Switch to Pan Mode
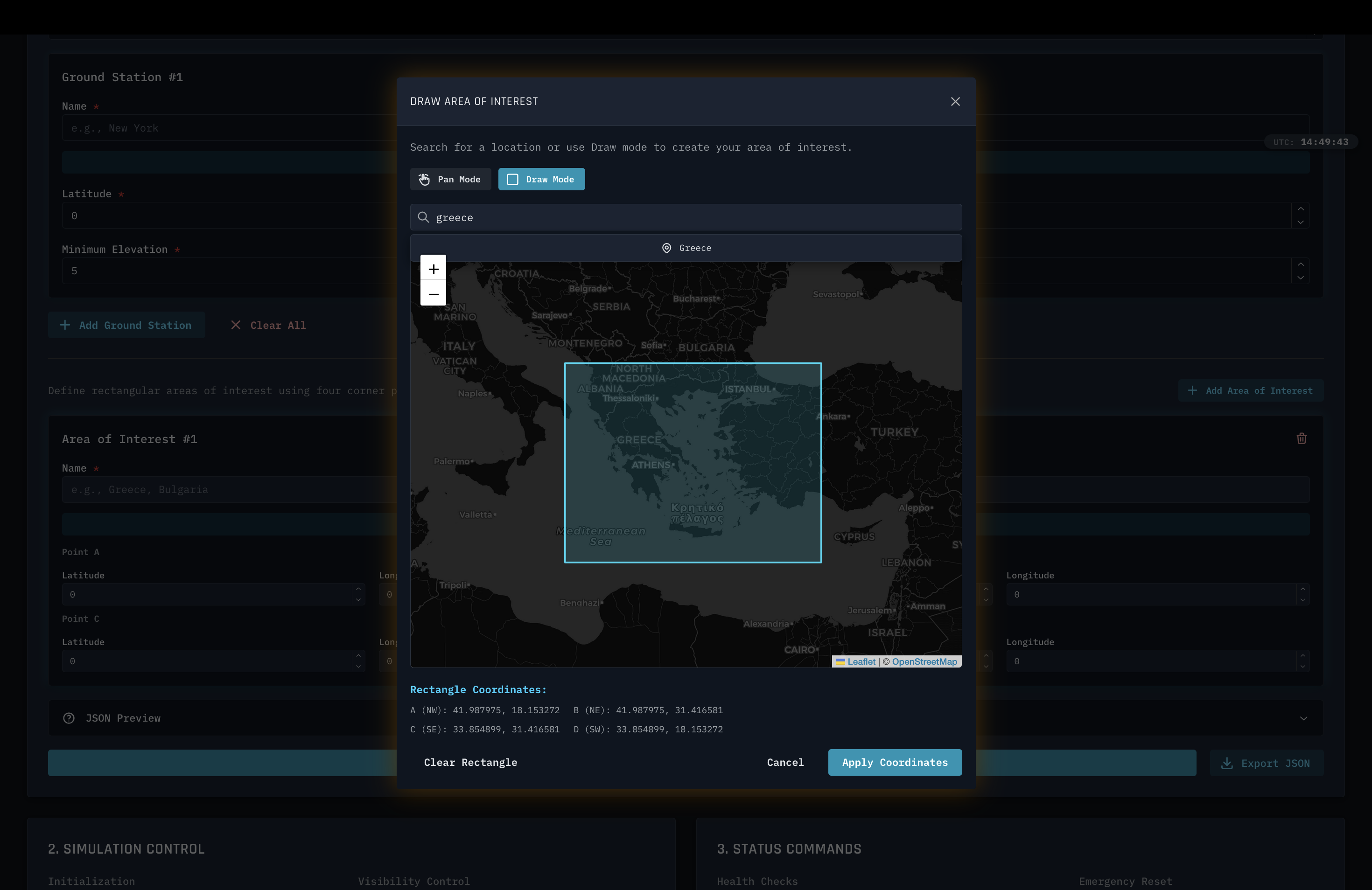 [450, 179]
